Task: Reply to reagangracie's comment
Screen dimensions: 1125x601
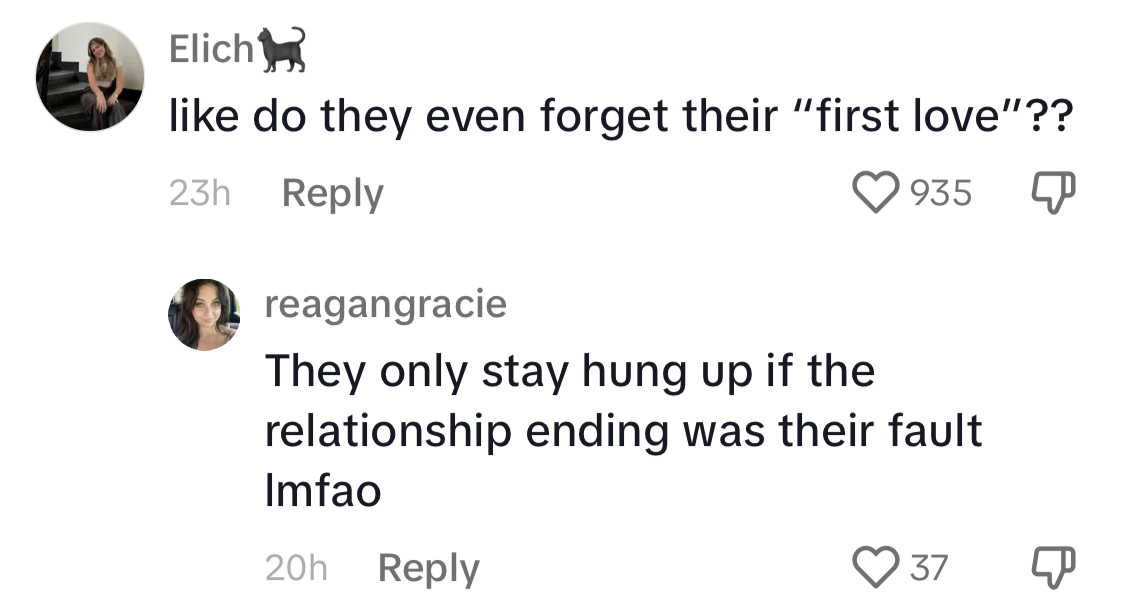Action: [x=428, y=568]
